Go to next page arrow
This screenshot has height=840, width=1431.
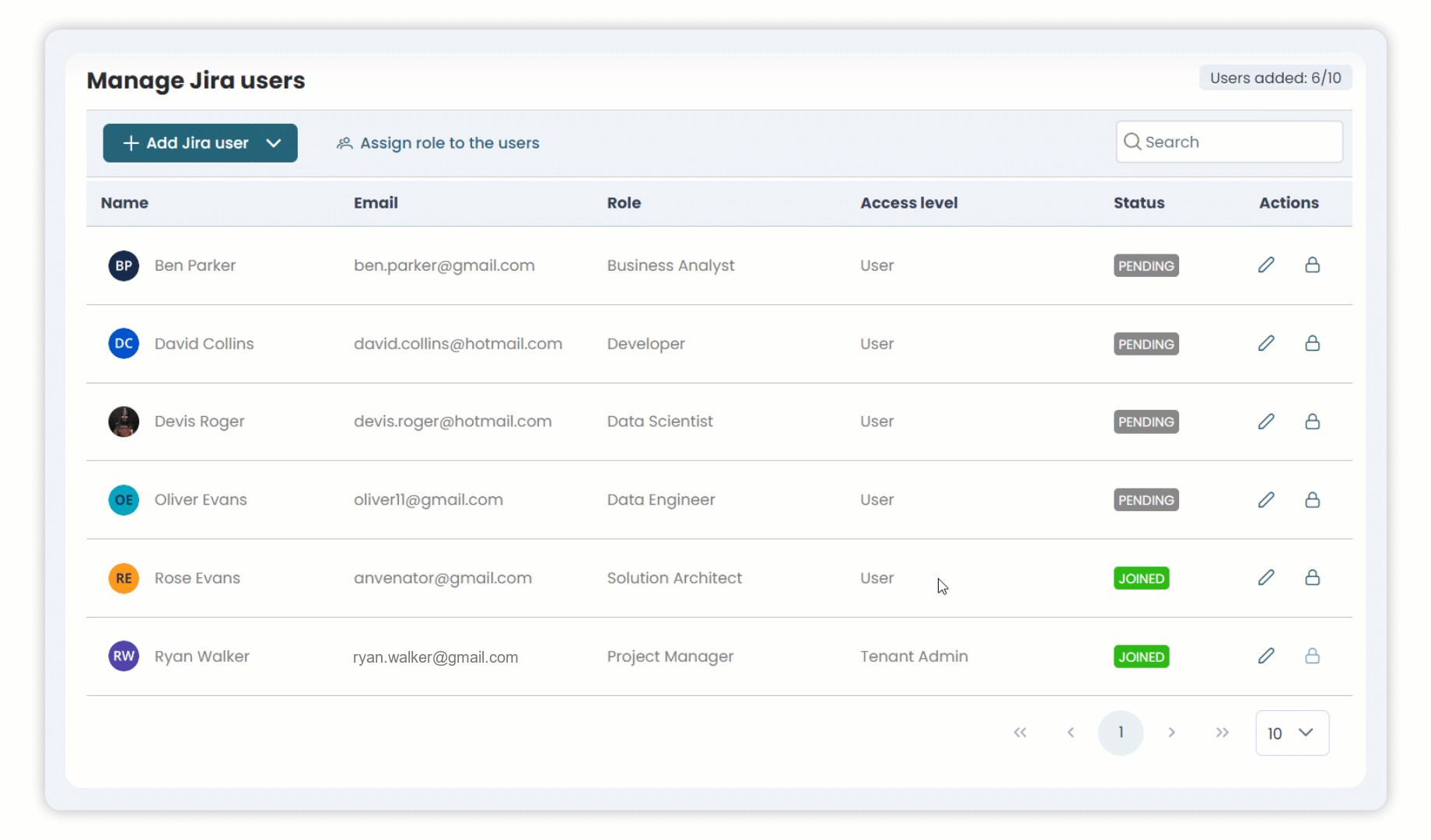point(1171,733)
